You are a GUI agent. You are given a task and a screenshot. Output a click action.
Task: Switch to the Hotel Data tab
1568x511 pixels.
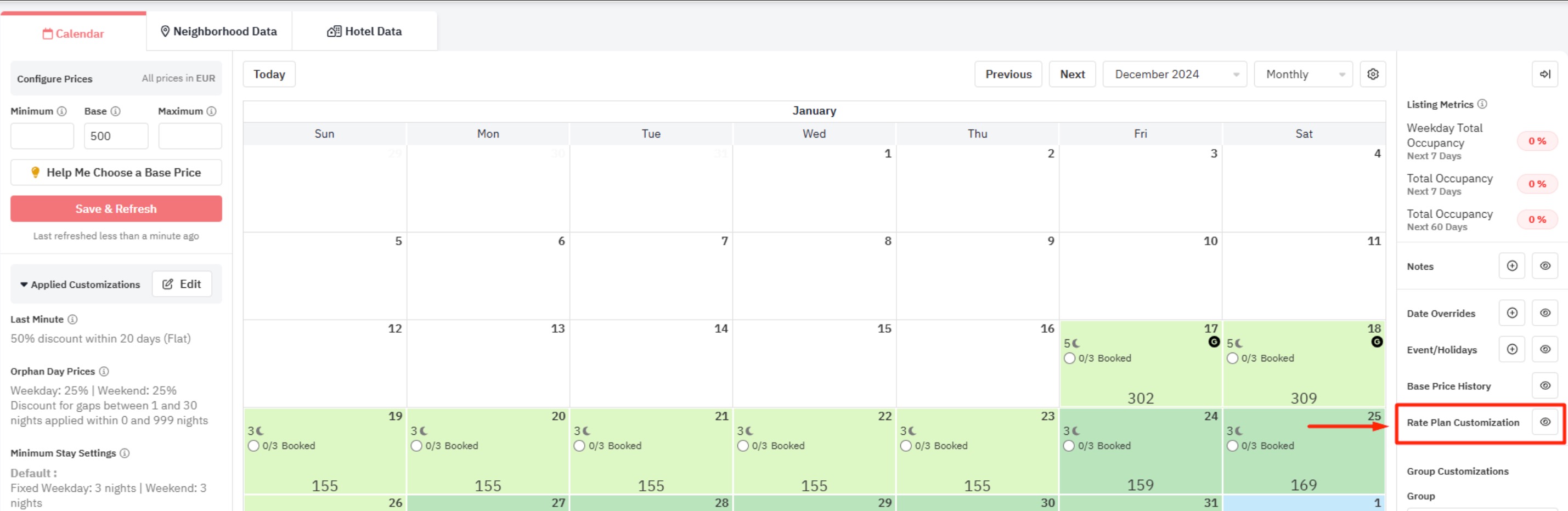365,31
